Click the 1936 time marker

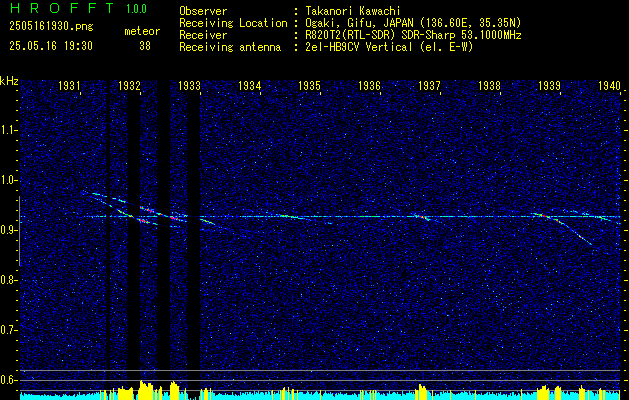[369, 85]
